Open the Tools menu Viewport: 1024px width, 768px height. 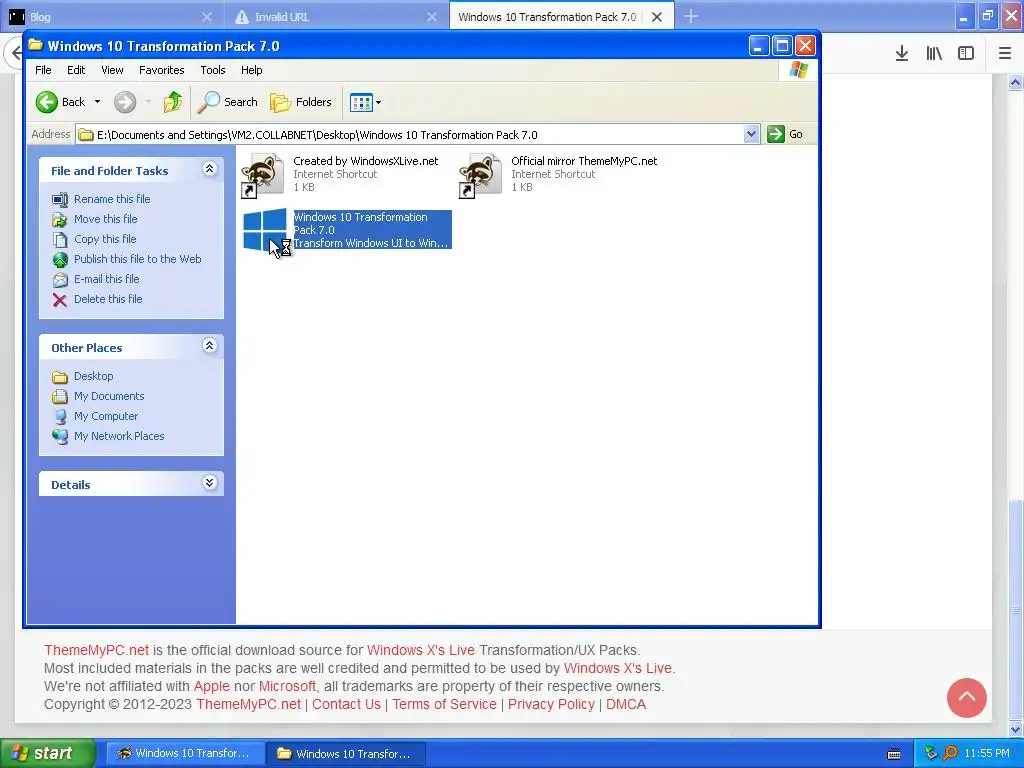click(213, 70)
